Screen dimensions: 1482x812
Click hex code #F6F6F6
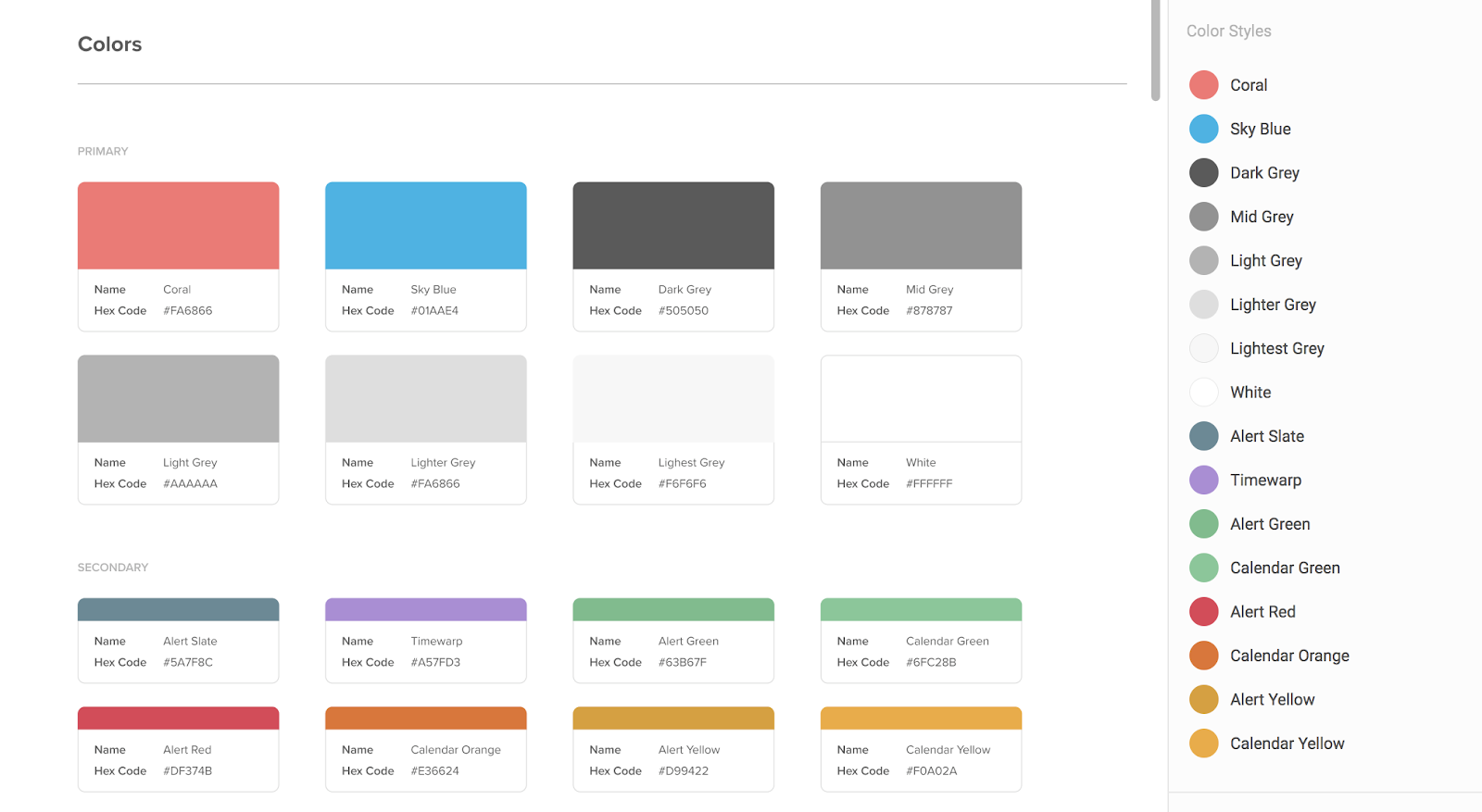click(x=683, y=484)
